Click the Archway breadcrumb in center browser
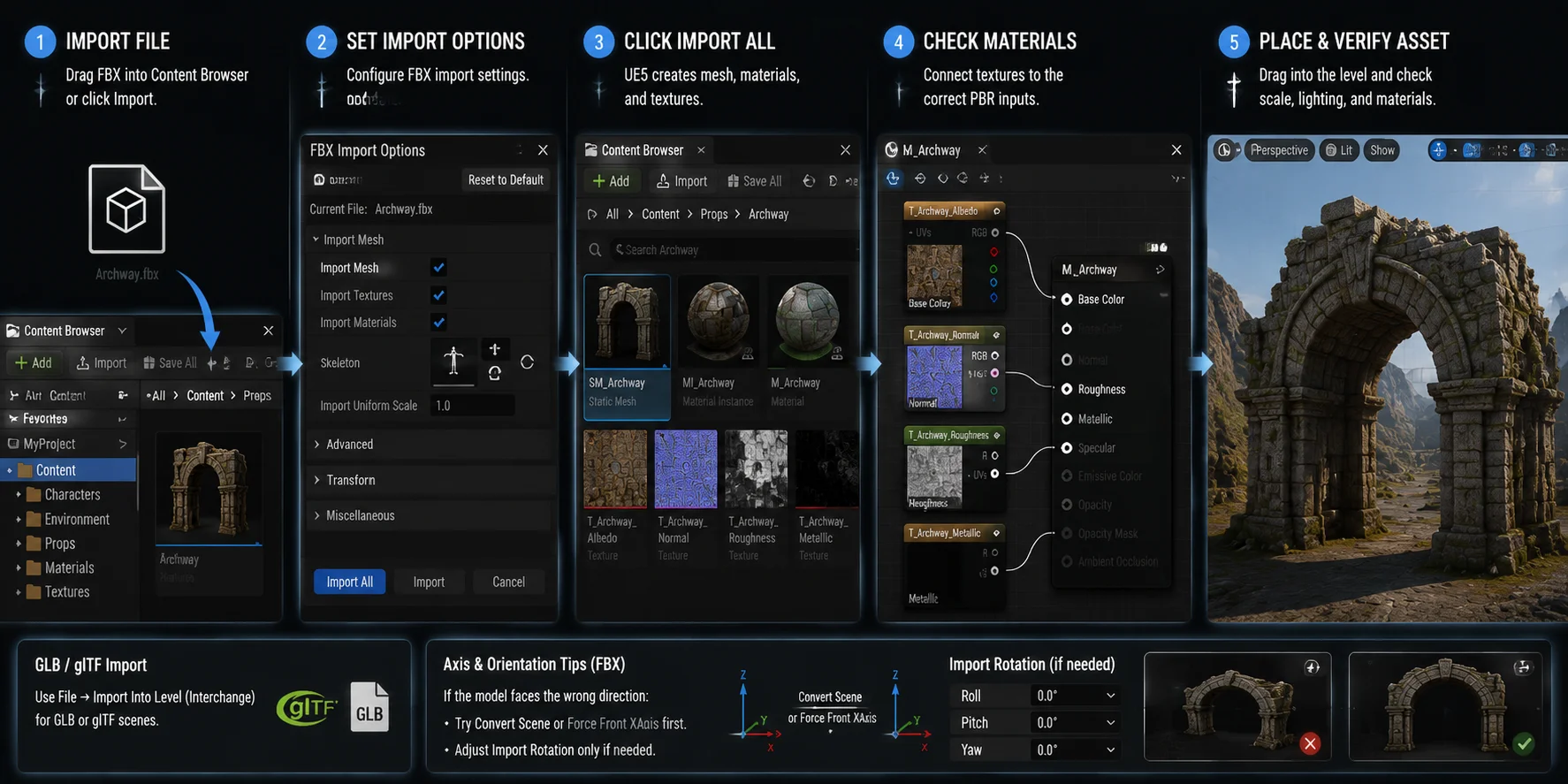 tap(768, 214)
